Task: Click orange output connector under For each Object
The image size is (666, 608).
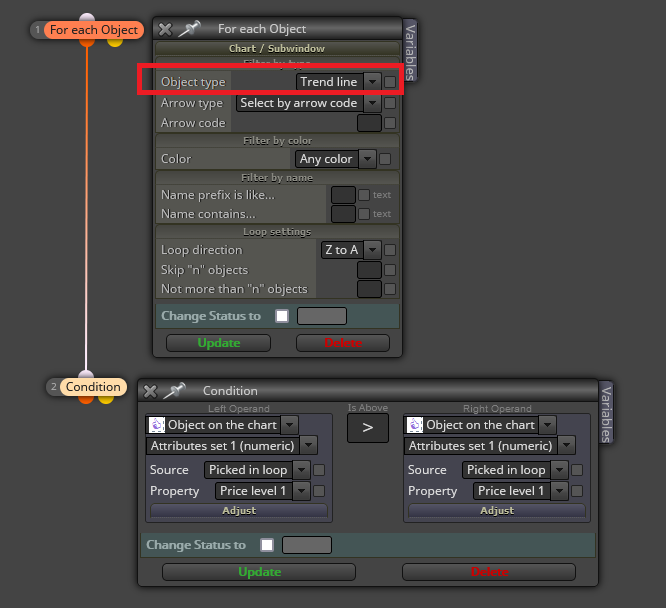Action: (x=87, y=42)
